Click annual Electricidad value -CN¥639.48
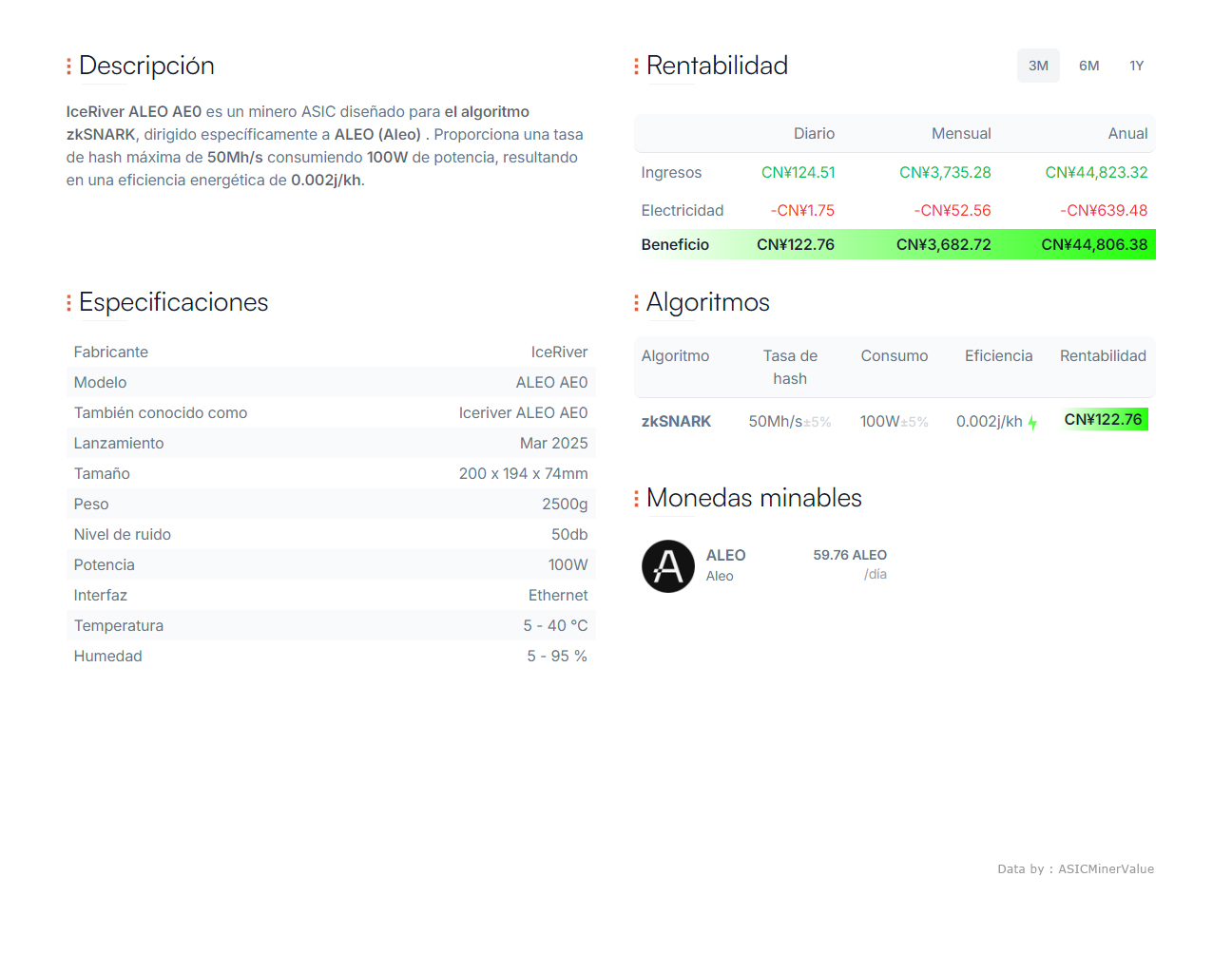The width and height of the screenshot is (1232, 953). (1104, 210)
